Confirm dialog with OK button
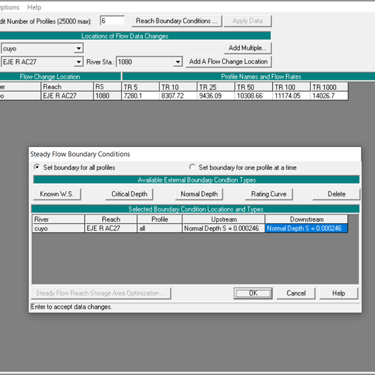This screenshot has height=375, width=375. [x=253, y=293]
